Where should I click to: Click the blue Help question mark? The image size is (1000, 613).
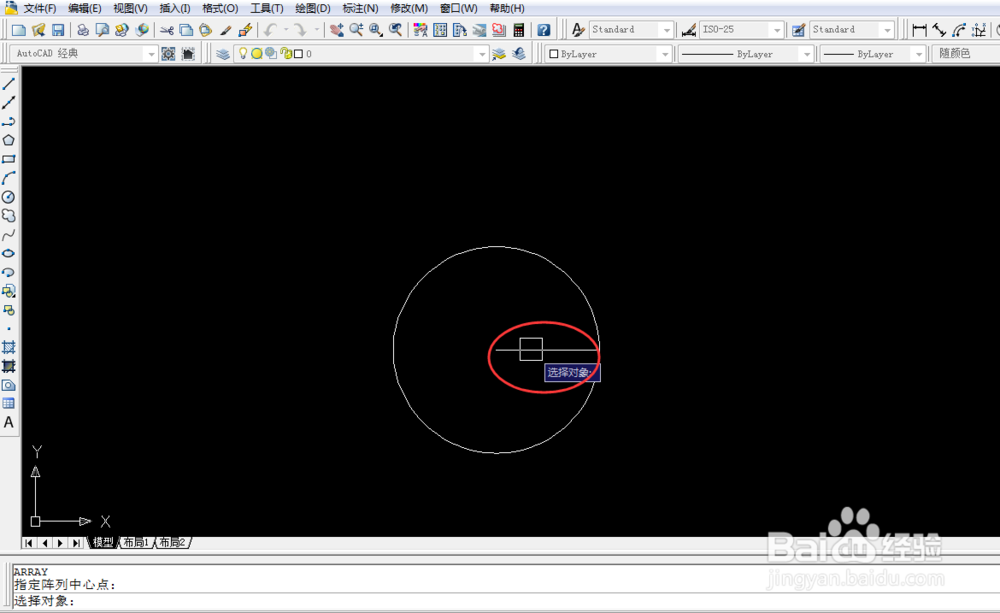543,30
